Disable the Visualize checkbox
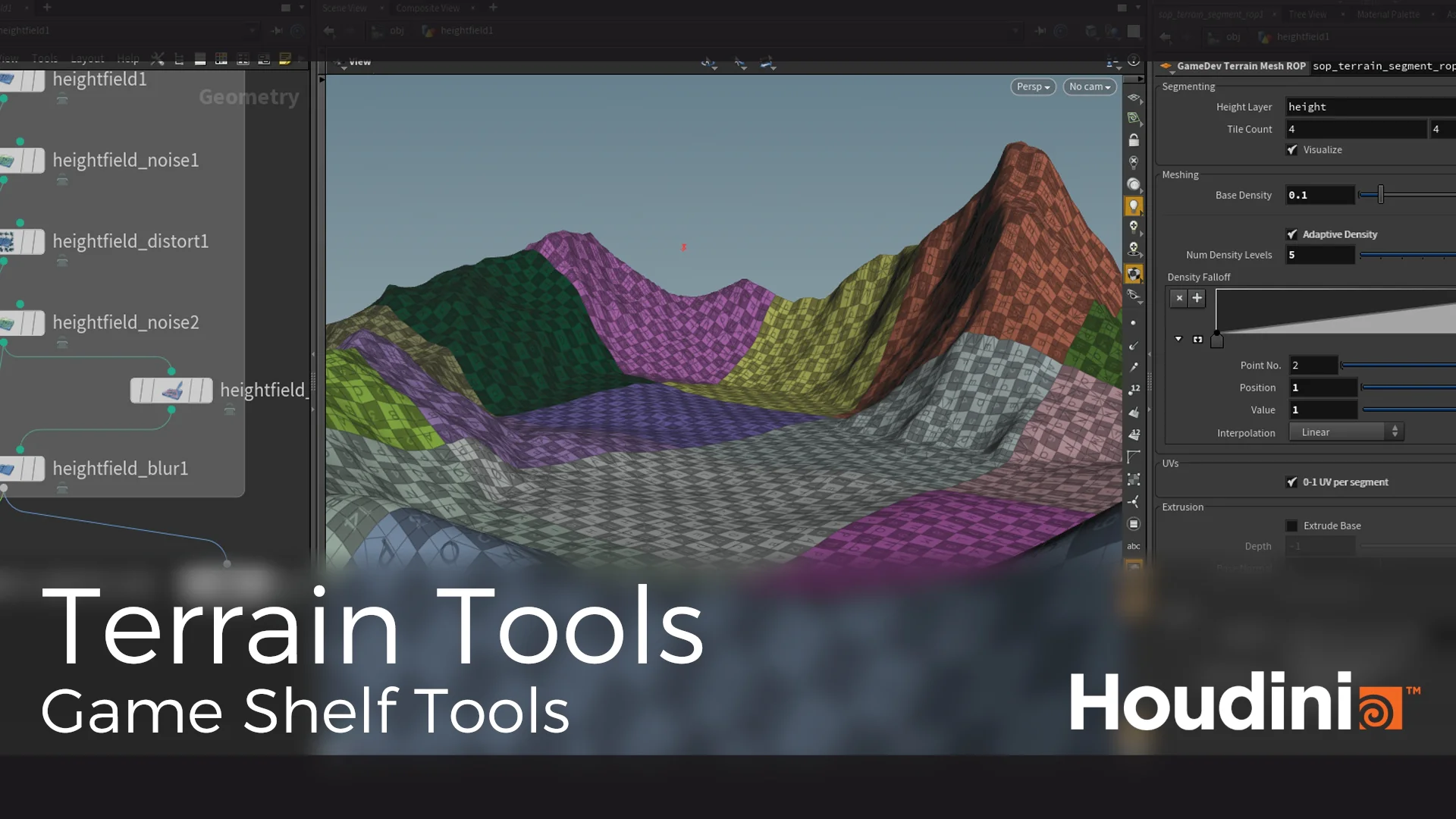 click(x=1292, y=150)
